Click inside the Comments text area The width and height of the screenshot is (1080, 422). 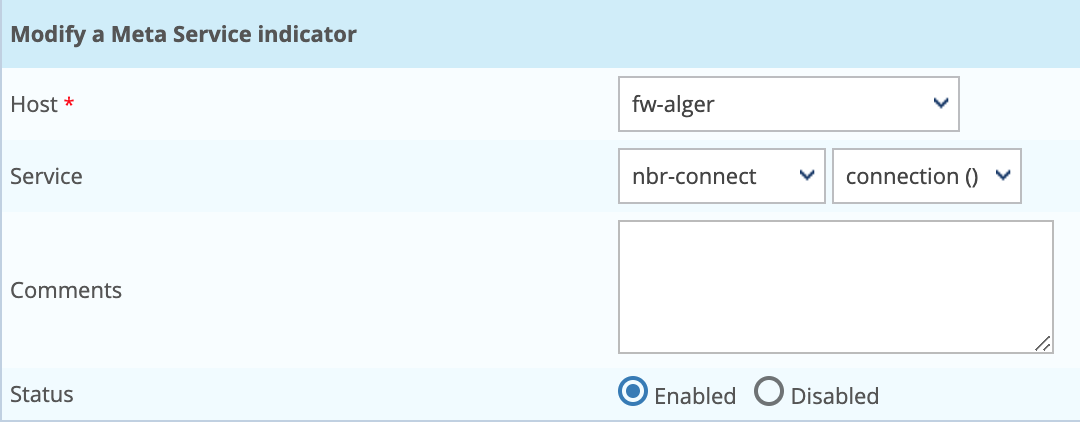coord(835,286)
